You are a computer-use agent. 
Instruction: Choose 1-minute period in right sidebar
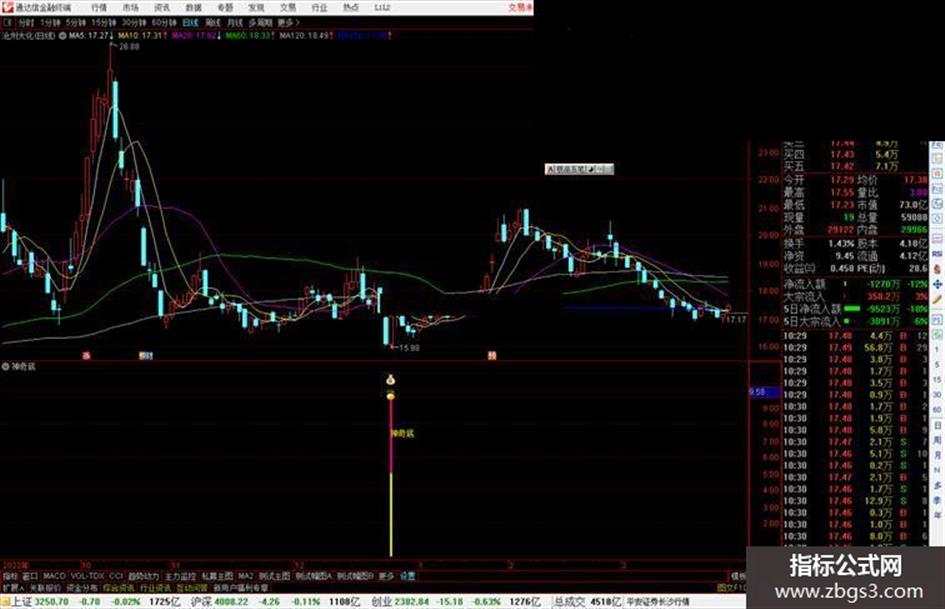click(937, 350)
